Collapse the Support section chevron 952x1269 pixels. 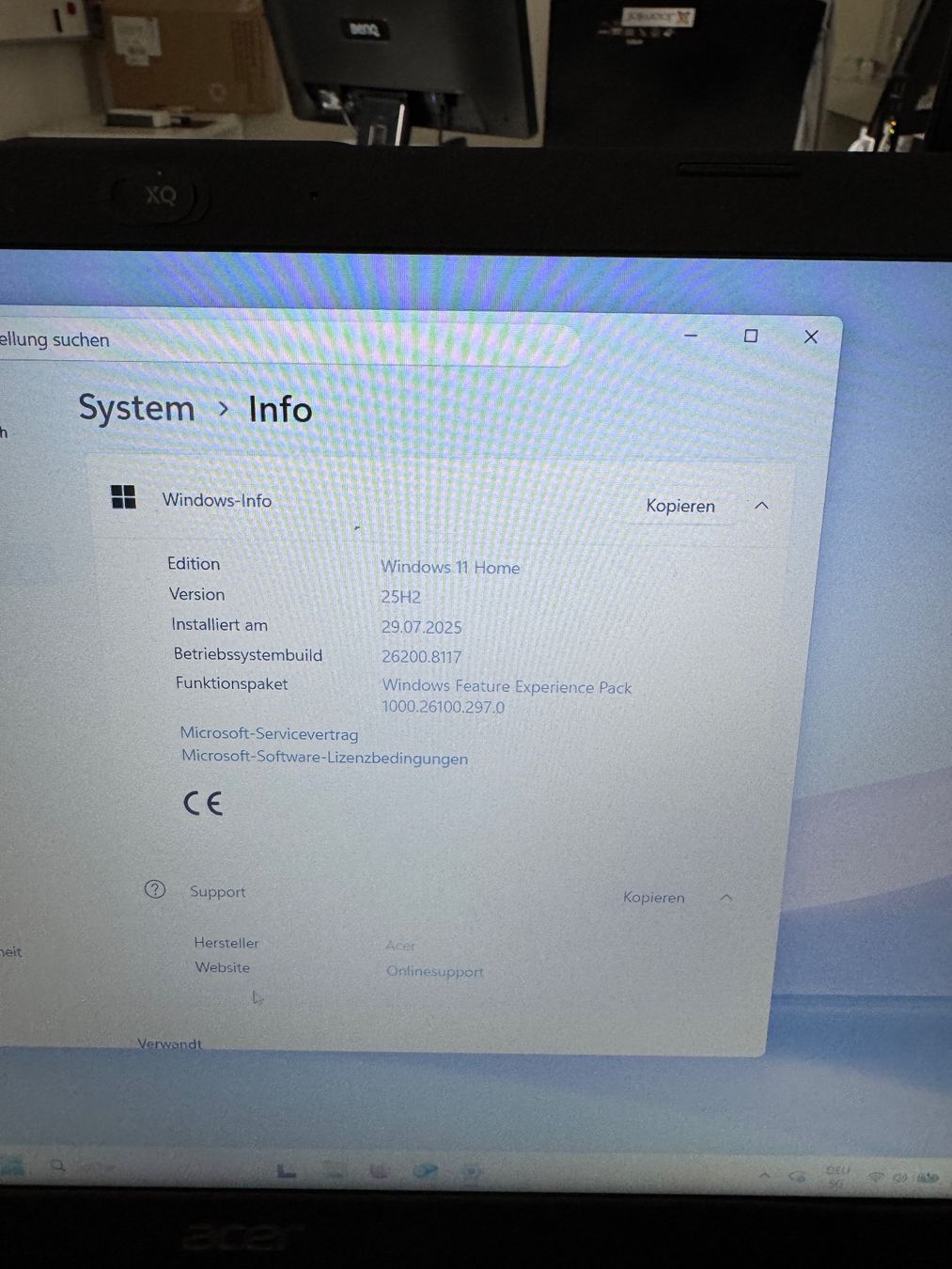click(726, 898)
